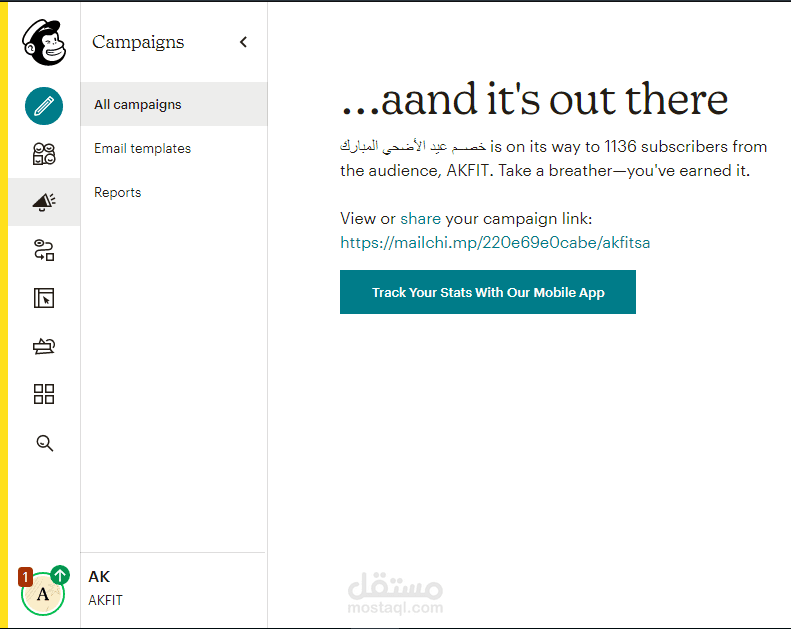791x629 pixels.
Task: Click the Mailchimp Freddie logo
Action: tap(44, 42)
